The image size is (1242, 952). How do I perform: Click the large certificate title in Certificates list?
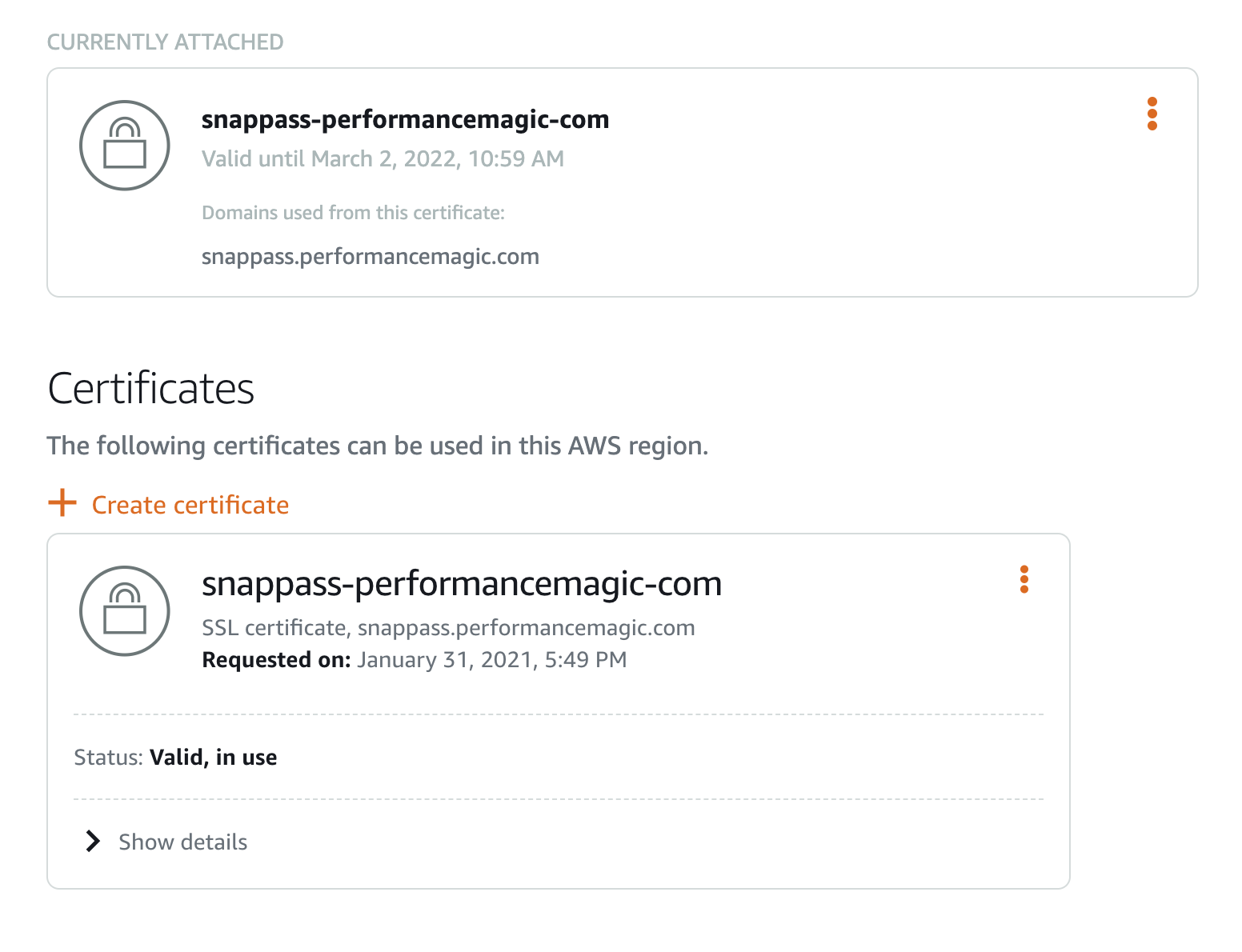pos(462,583)
